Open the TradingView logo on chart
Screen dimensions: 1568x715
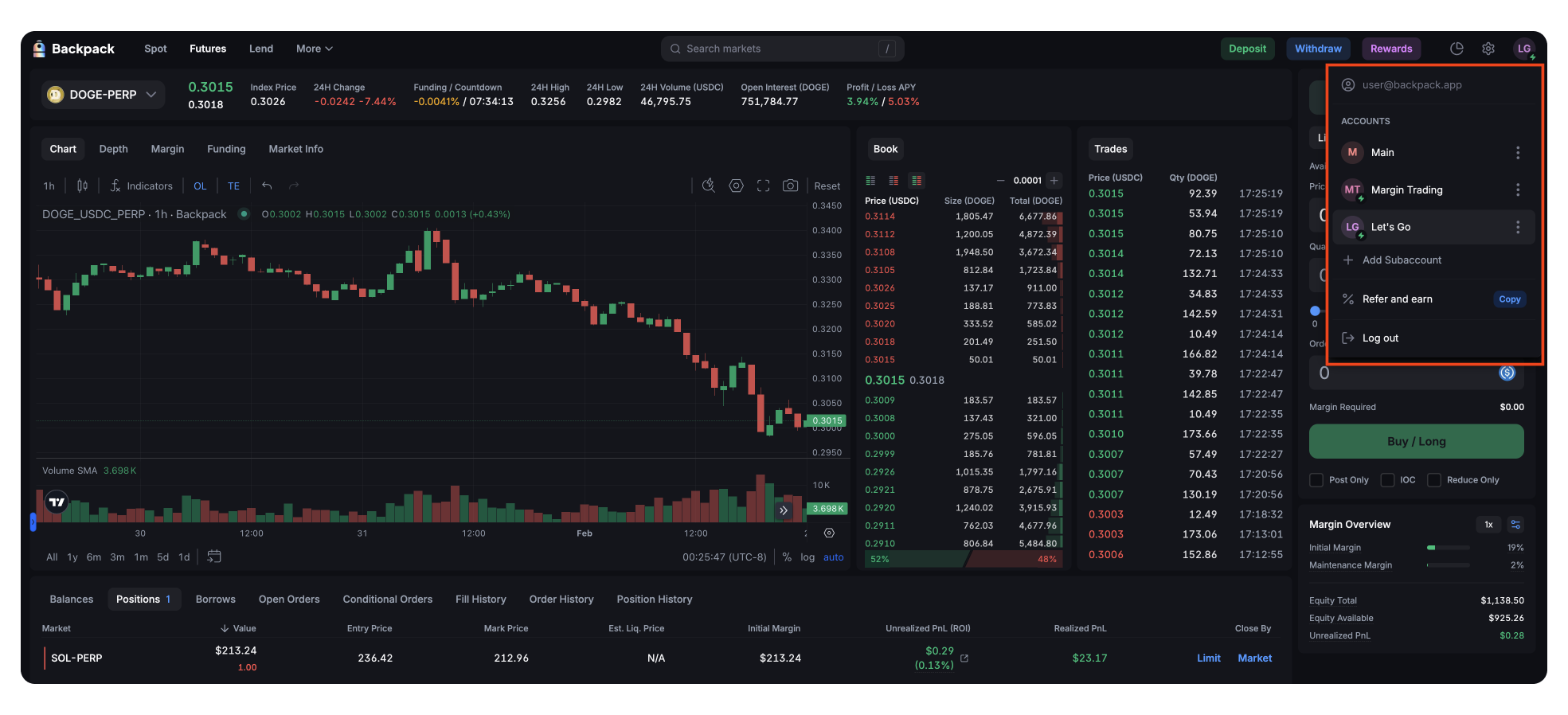tap(57, 502)
